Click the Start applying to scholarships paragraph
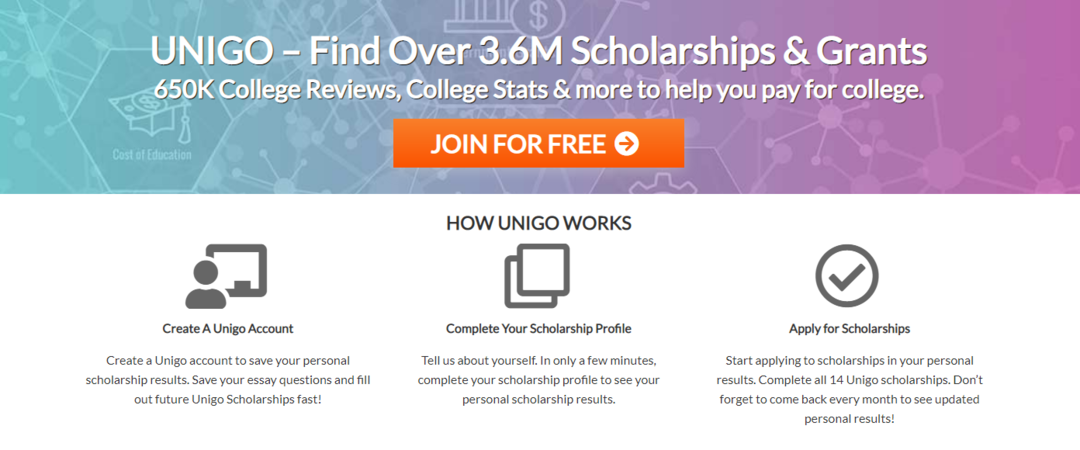Viewport: 1080px width, 450px height. (x=849, y=389)
